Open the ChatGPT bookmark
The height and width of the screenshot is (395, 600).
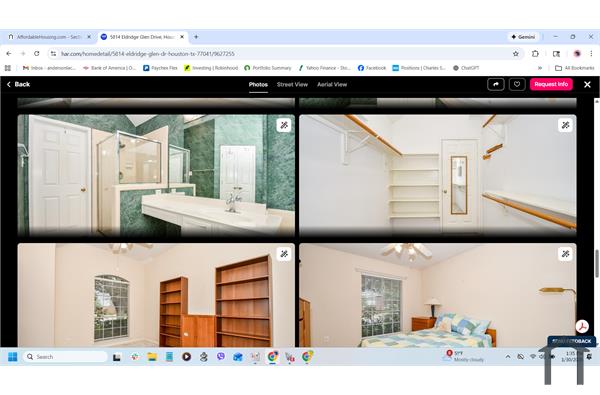click(x=466, y=68)
